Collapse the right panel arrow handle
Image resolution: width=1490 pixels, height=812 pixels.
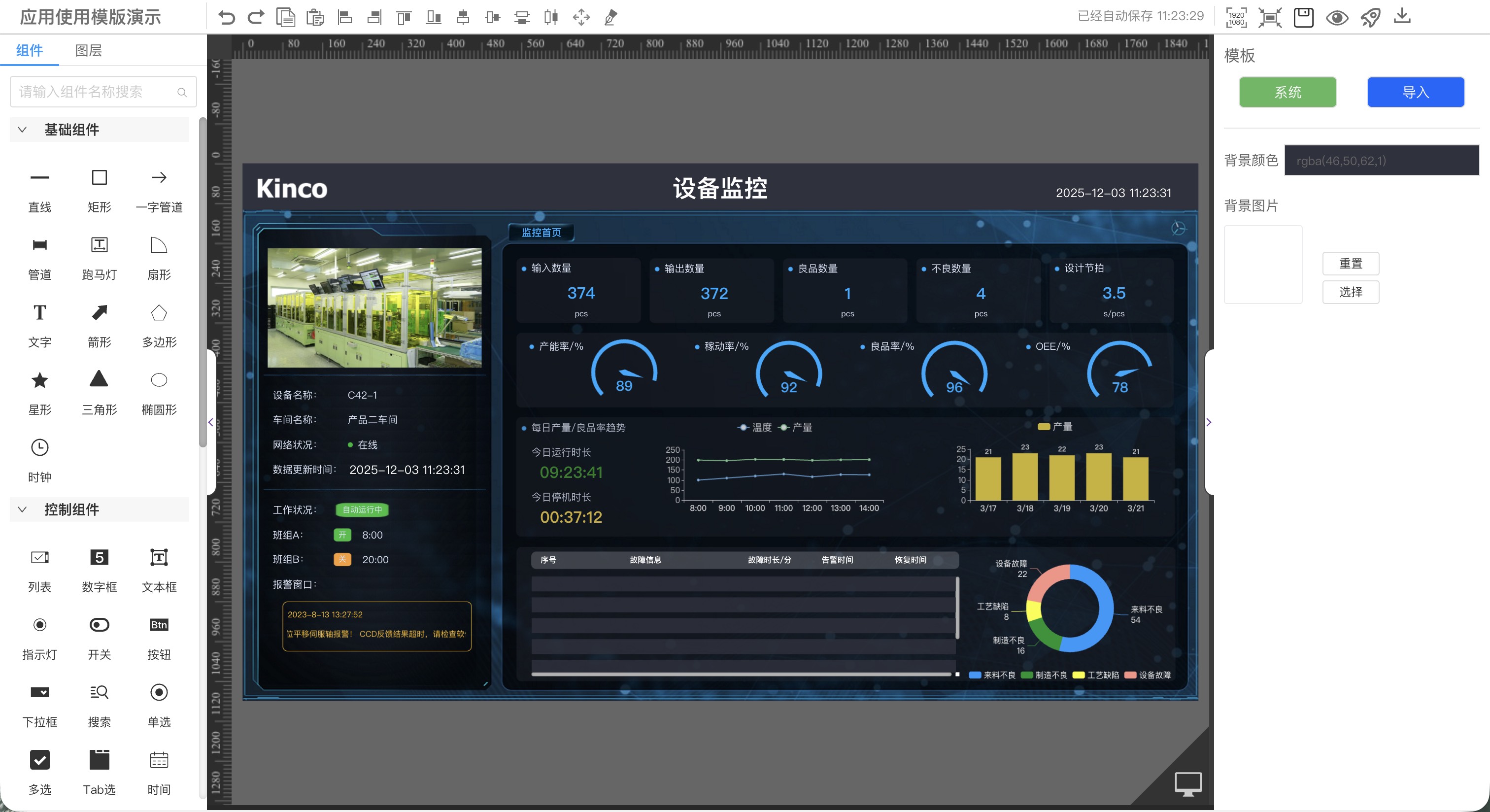pyautogui.click(x=1208, y=422)
